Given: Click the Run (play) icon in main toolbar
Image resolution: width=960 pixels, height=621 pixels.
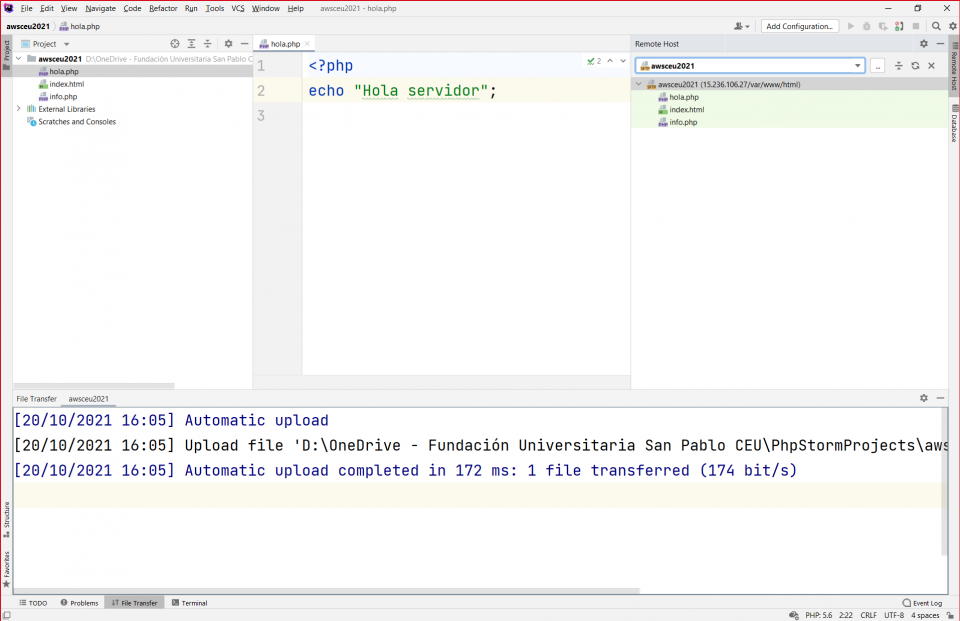Looking at the screenshot, I should pos(850,26).
